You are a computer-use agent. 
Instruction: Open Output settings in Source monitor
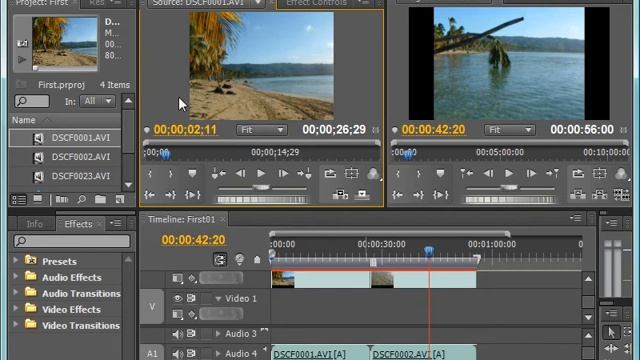click(373, 173)
